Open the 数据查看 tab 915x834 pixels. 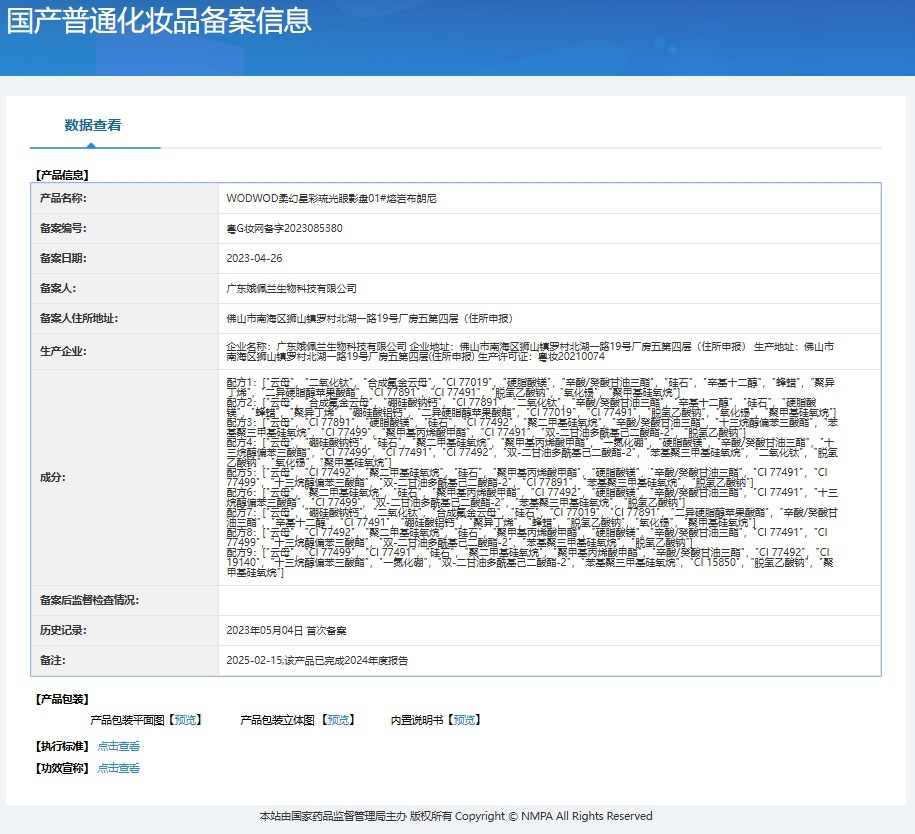point(93,125)
